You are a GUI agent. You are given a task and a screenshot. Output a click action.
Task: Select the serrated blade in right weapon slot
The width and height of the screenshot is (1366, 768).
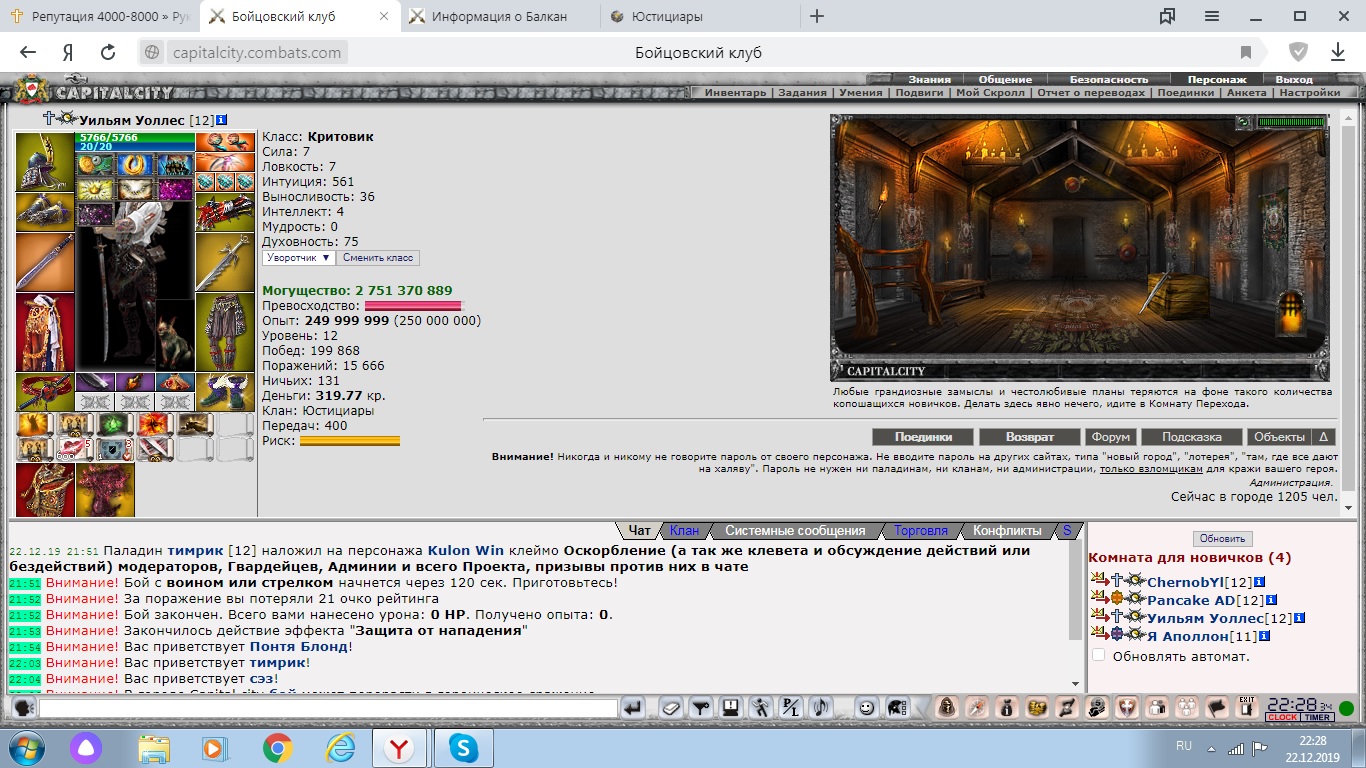[x=225, y=262]
